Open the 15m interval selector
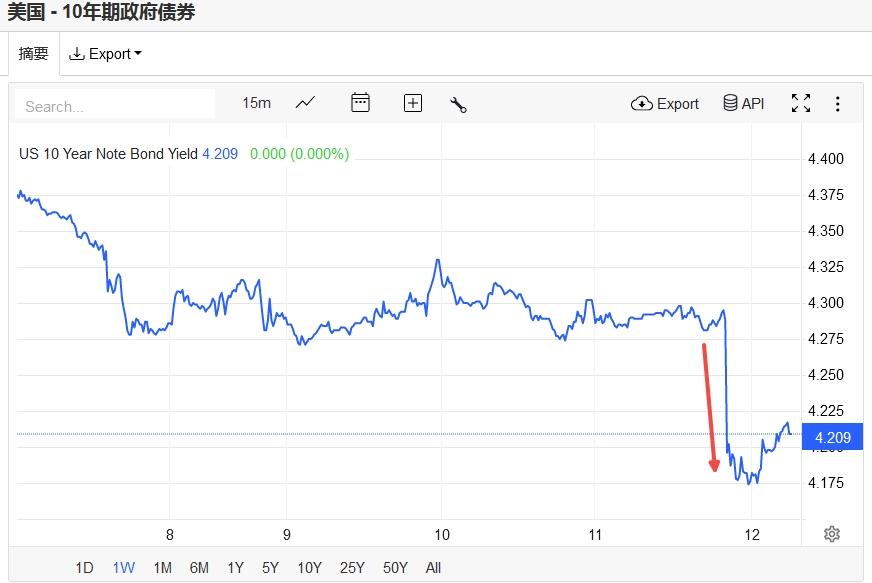Viewport: 872px width, 583px height. (x=256, y=103)
